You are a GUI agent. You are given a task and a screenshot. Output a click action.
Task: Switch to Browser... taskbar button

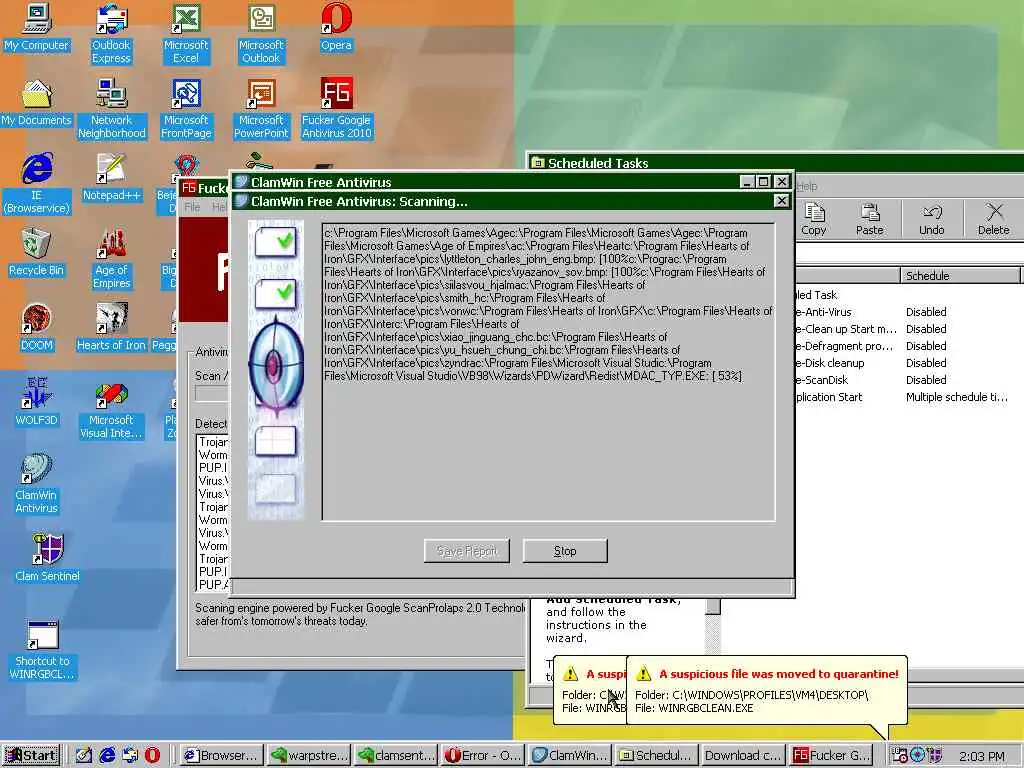point(221,756)
